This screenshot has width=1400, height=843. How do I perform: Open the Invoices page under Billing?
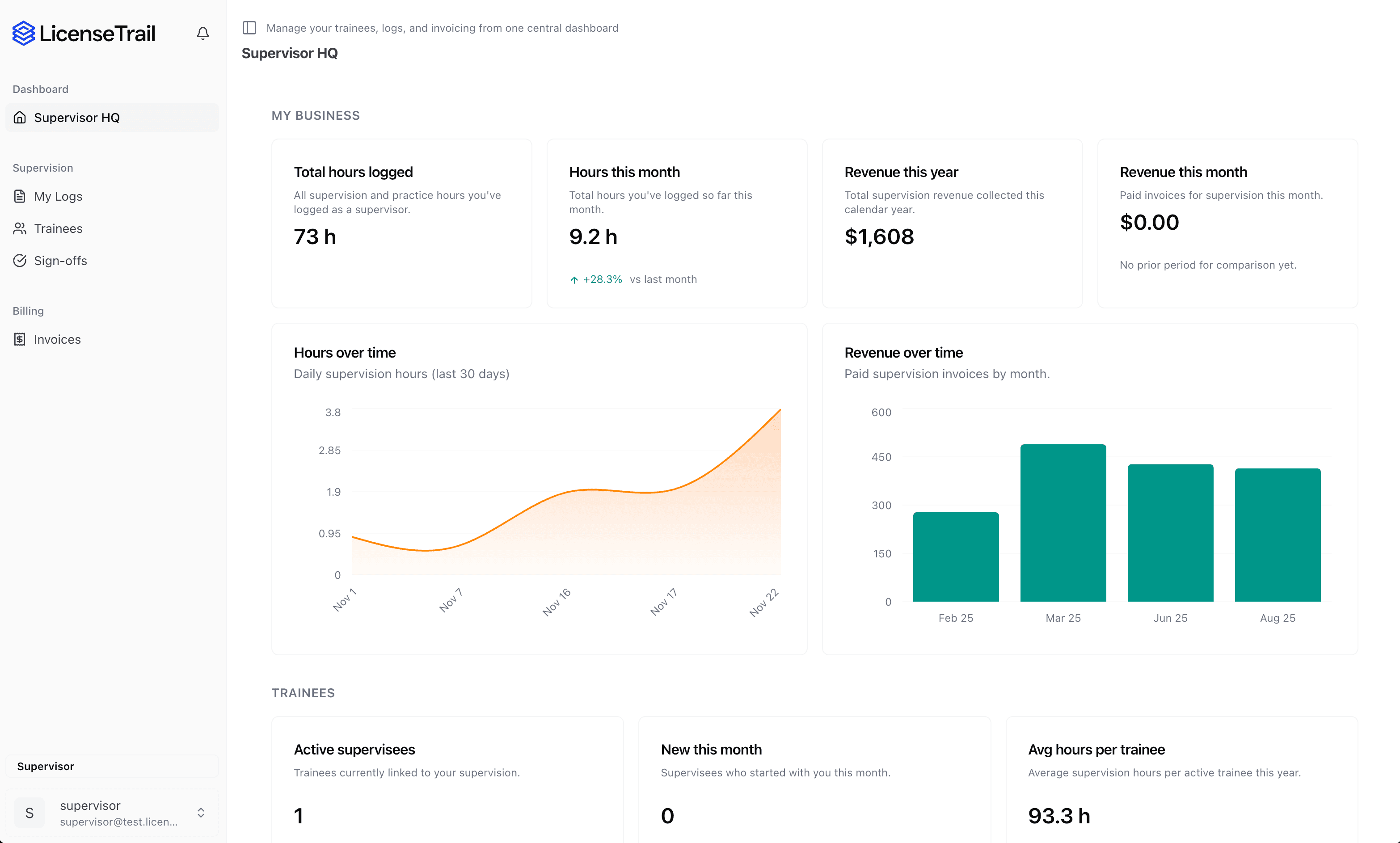pyautogui.click(x=57, y=339)
